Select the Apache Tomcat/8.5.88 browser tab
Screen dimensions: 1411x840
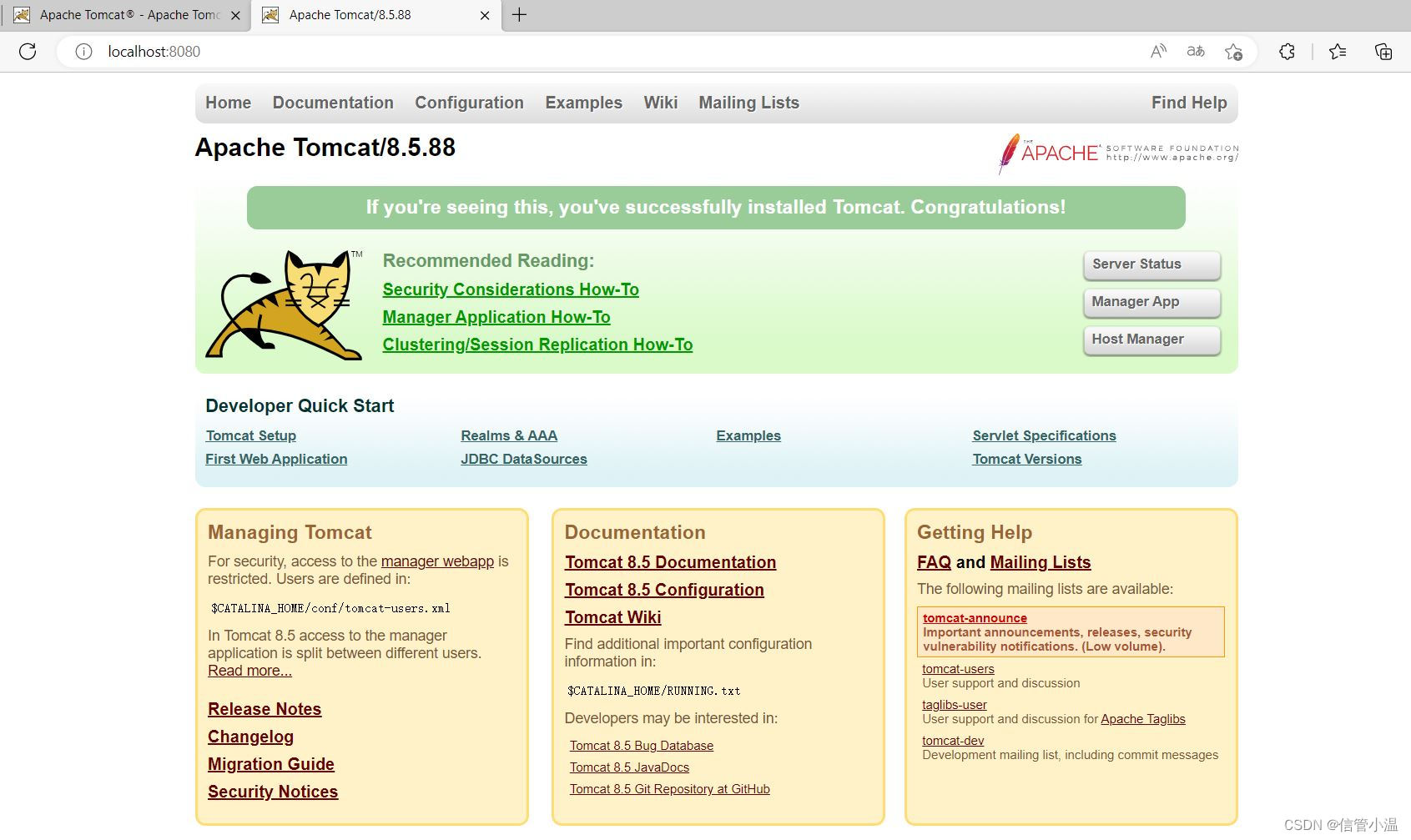pyautogui.click(x=375, y=15)
